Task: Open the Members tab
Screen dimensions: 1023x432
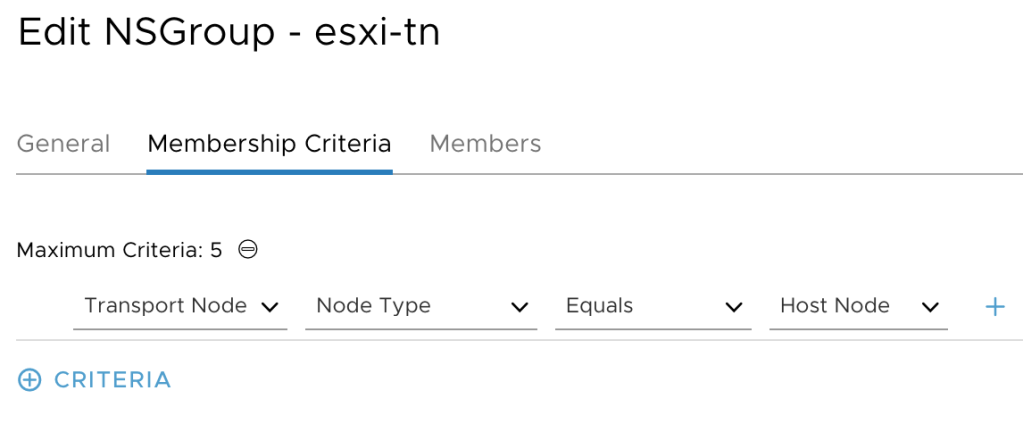Action: (485, 144)
